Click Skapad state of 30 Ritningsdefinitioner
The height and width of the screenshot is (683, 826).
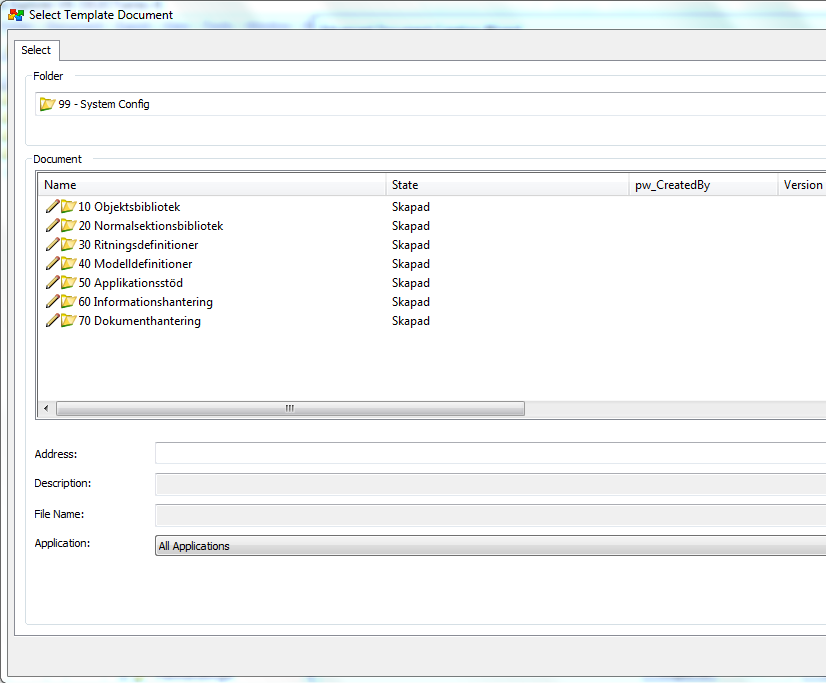[x=411, y=244]
